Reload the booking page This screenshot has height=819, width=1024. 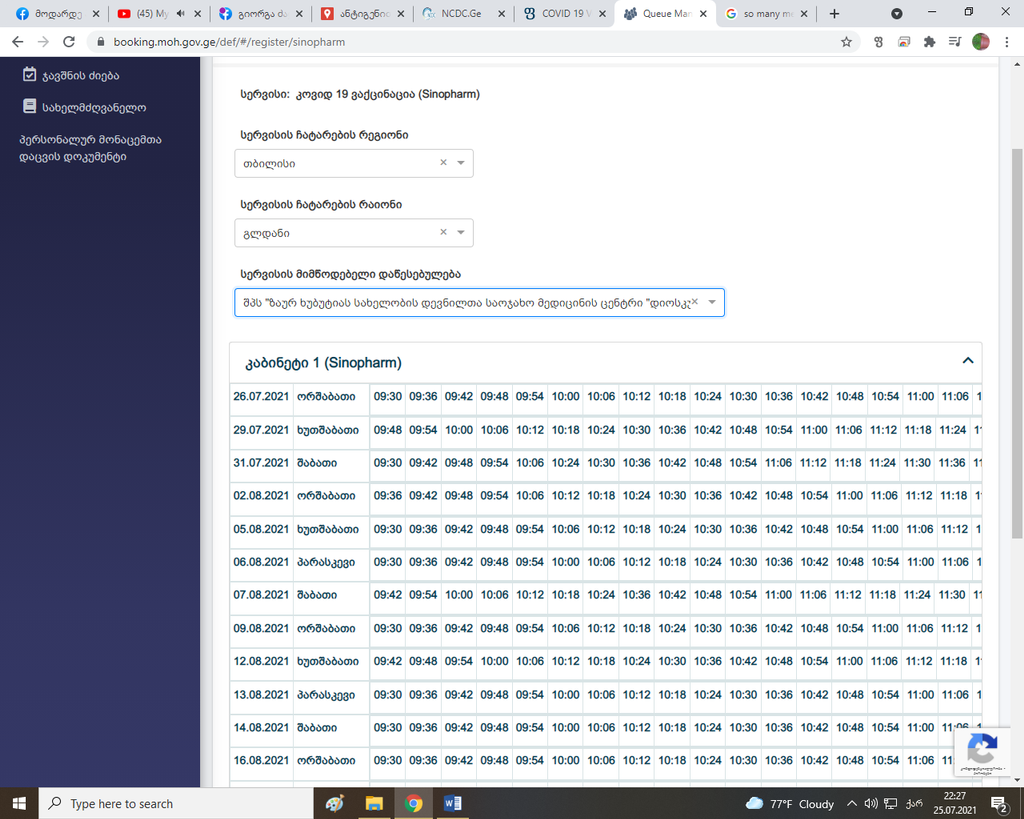[x=69, y=42]
